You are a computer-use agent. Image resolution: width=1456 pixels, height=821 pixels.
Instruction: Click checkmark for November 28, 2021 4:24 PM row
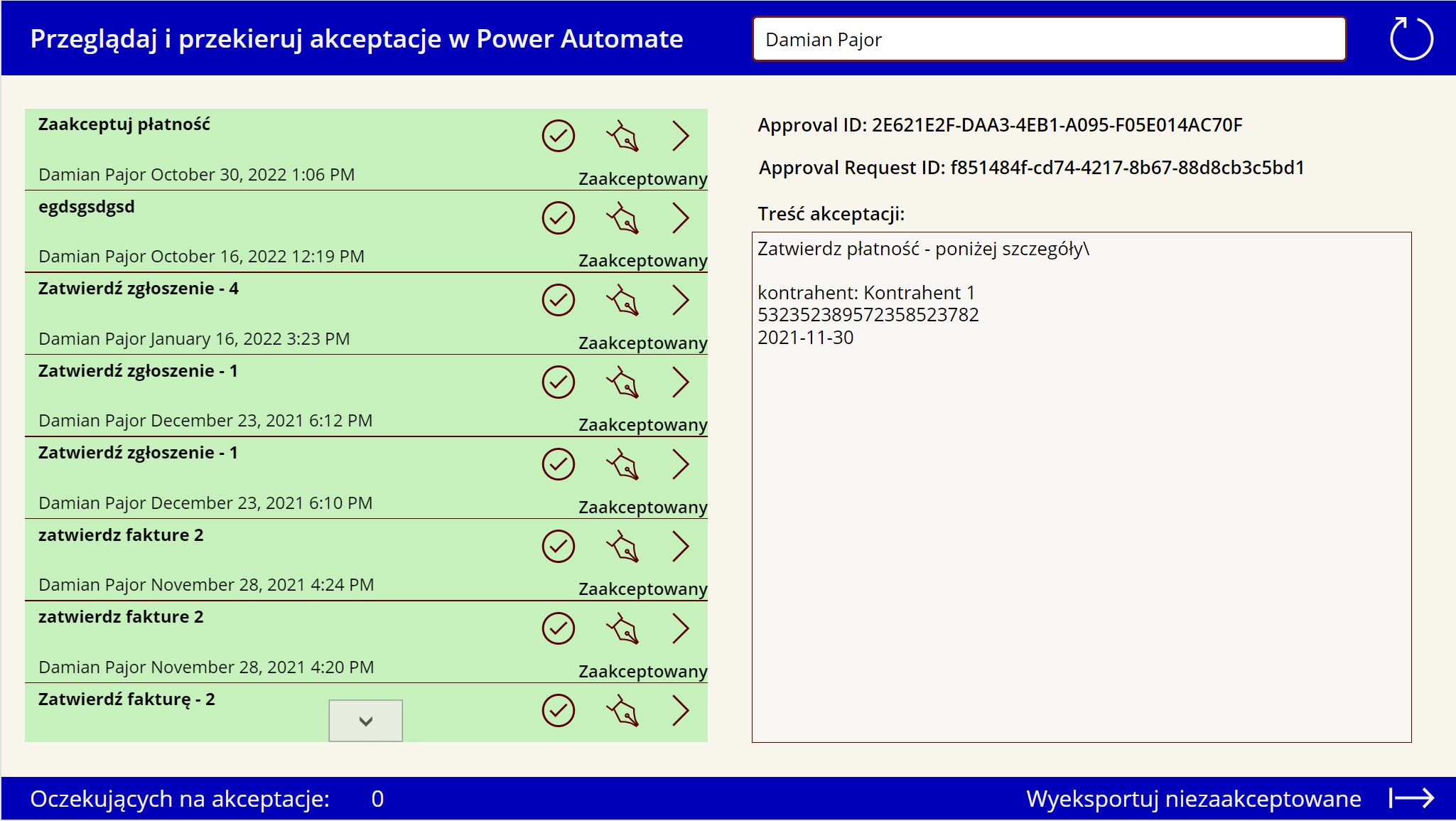pyautogui.click(x=559, y=546)
